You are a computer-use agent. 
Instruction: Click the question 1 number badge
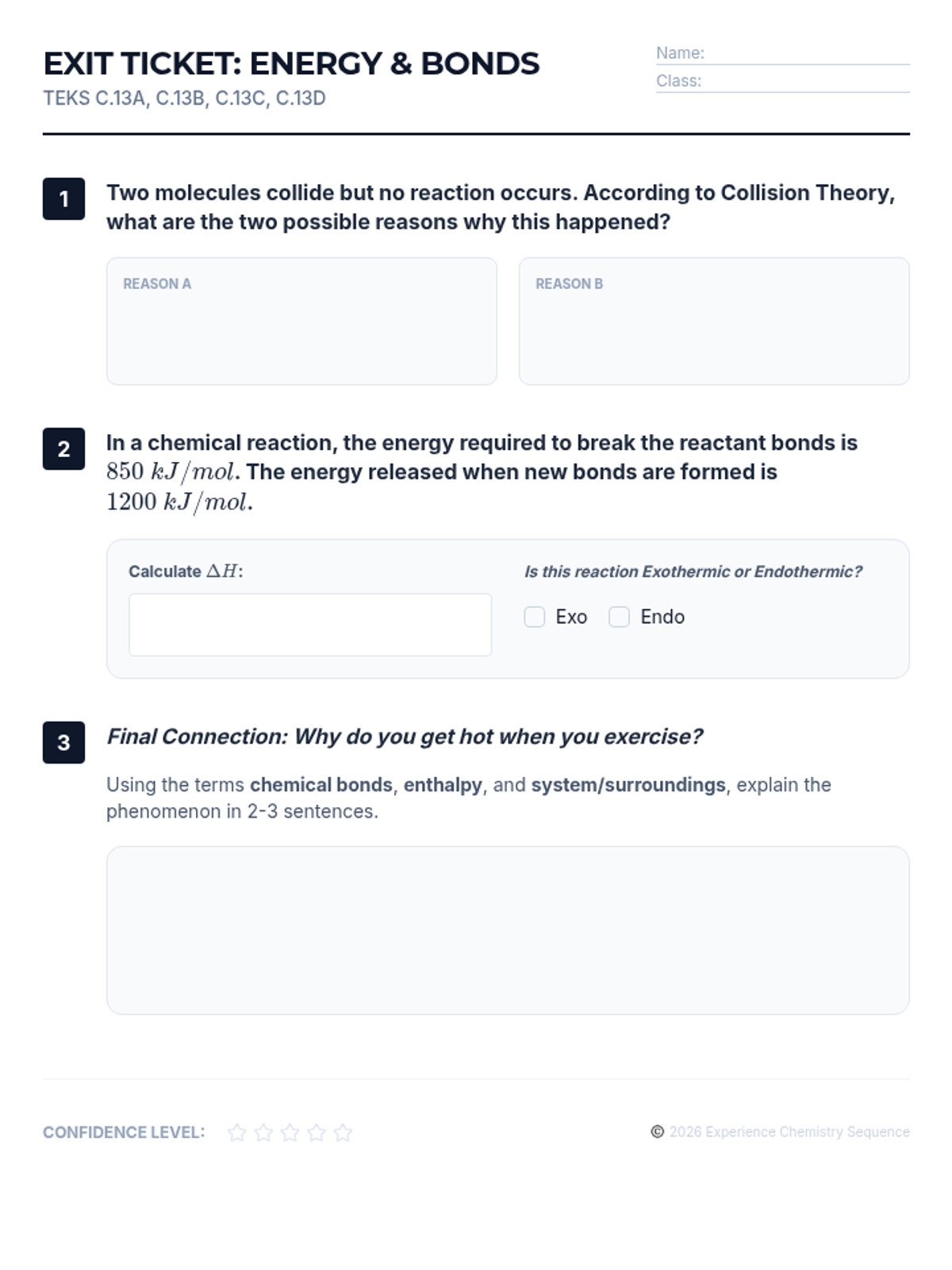[63, 198]
